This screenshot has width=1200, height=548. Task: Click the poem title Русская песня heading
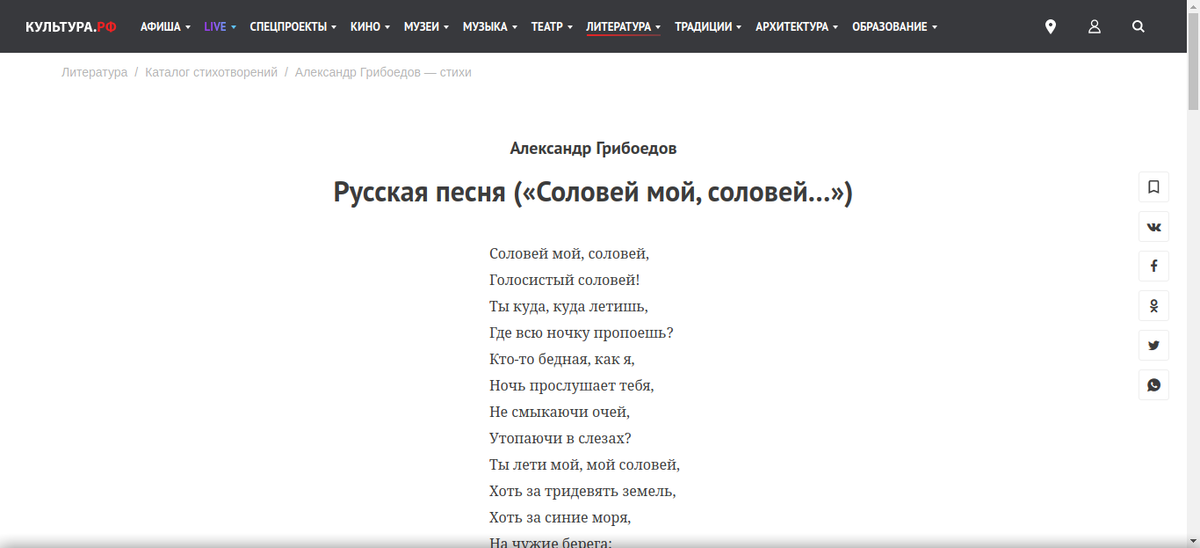[593, 191]
